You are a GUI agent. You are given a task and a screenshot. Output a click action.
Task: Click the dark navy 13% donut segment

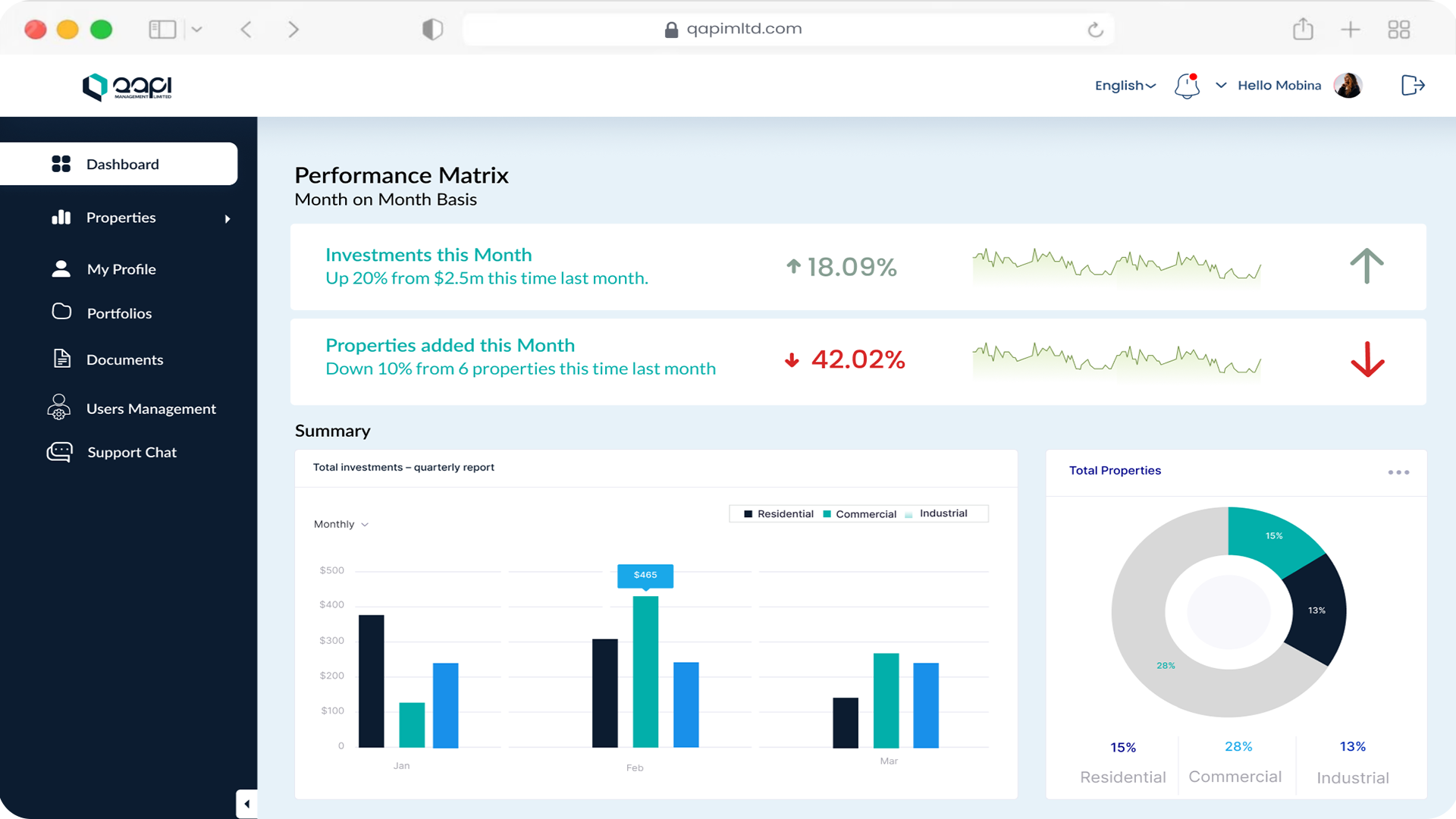pyautogui.click(x=1316, y=610)
